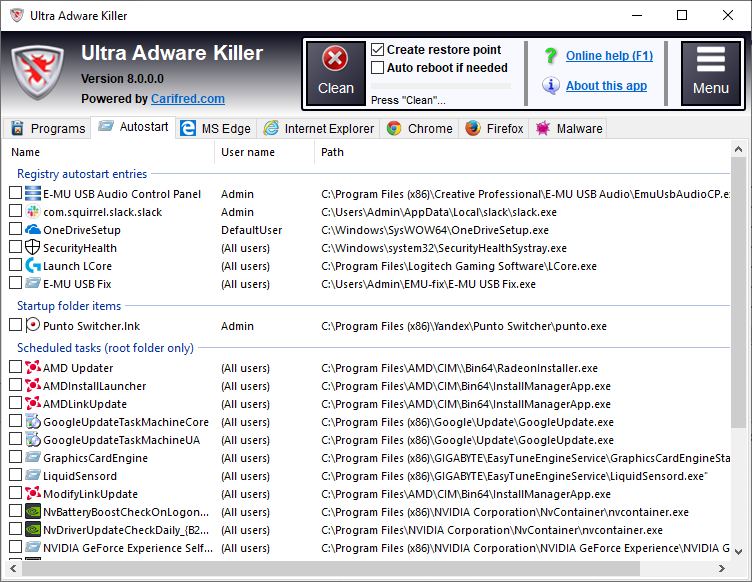752x582 pixels.
Task: Open the Carifred.com link
Action: click(x=188, y=99)
